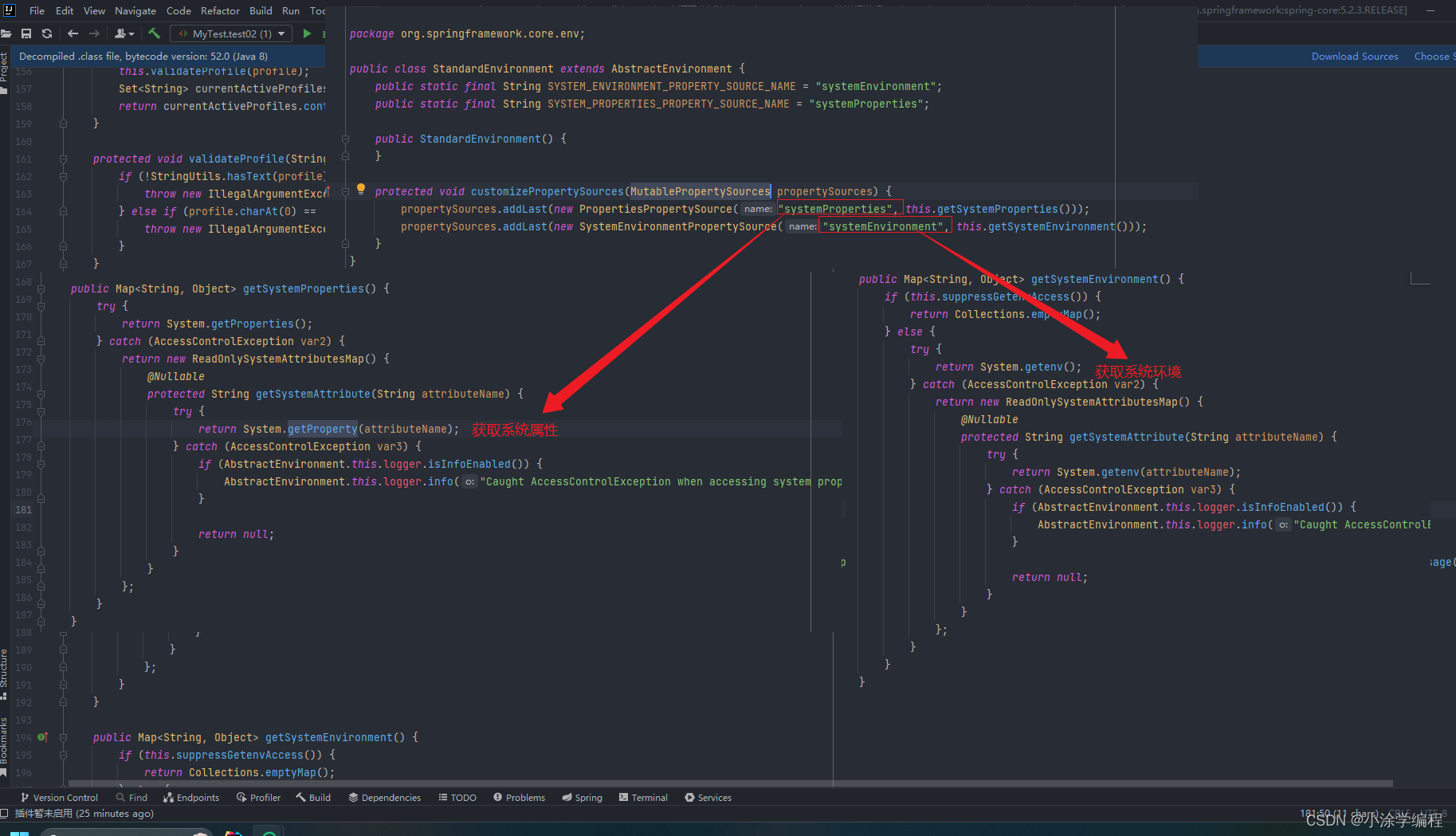This screenshot has height=836, width=1456.
Task: Open the Build menu
Action: click(x=261, y=10)
